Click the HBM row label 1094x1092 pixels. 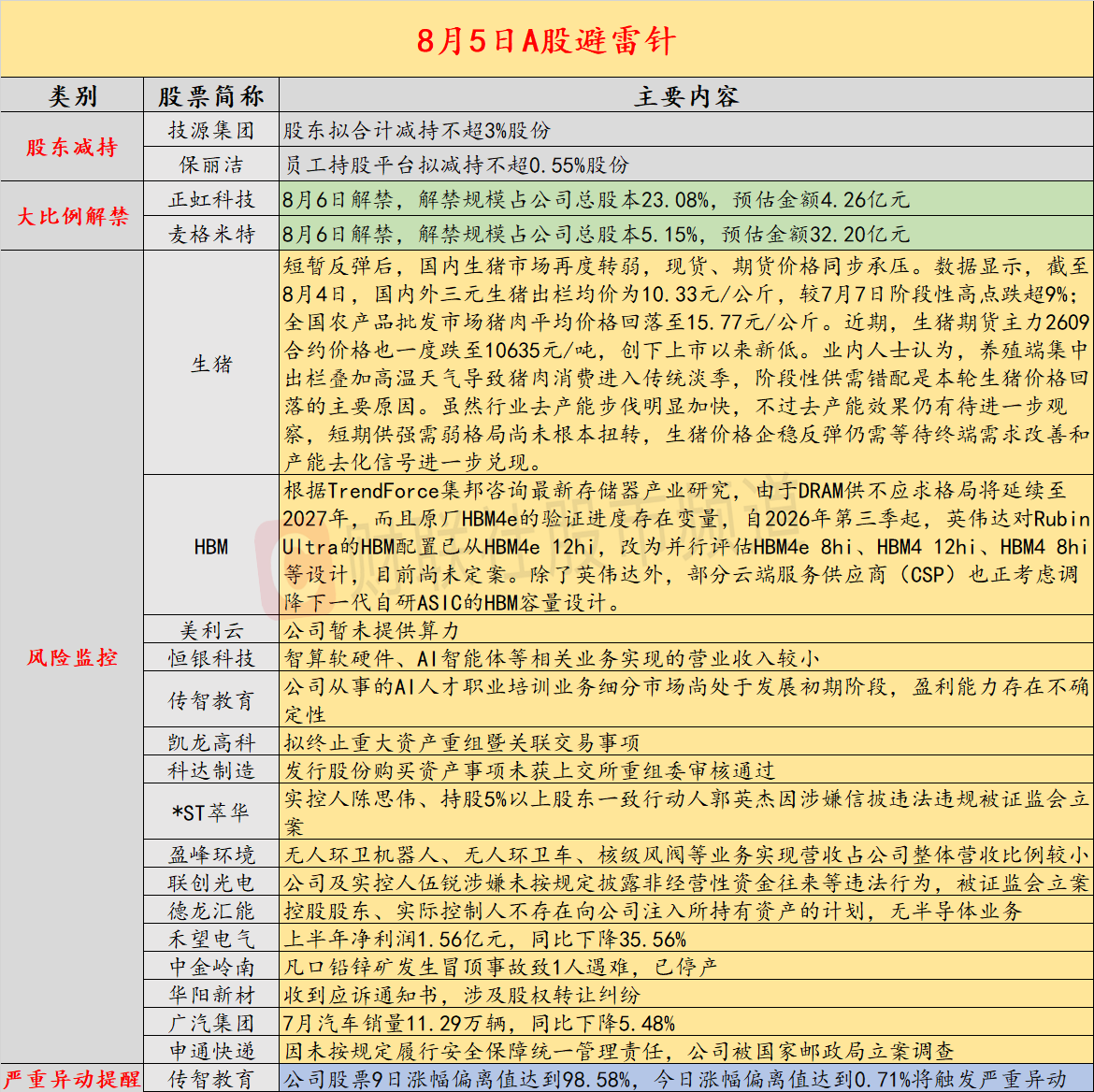coord(211,546)
